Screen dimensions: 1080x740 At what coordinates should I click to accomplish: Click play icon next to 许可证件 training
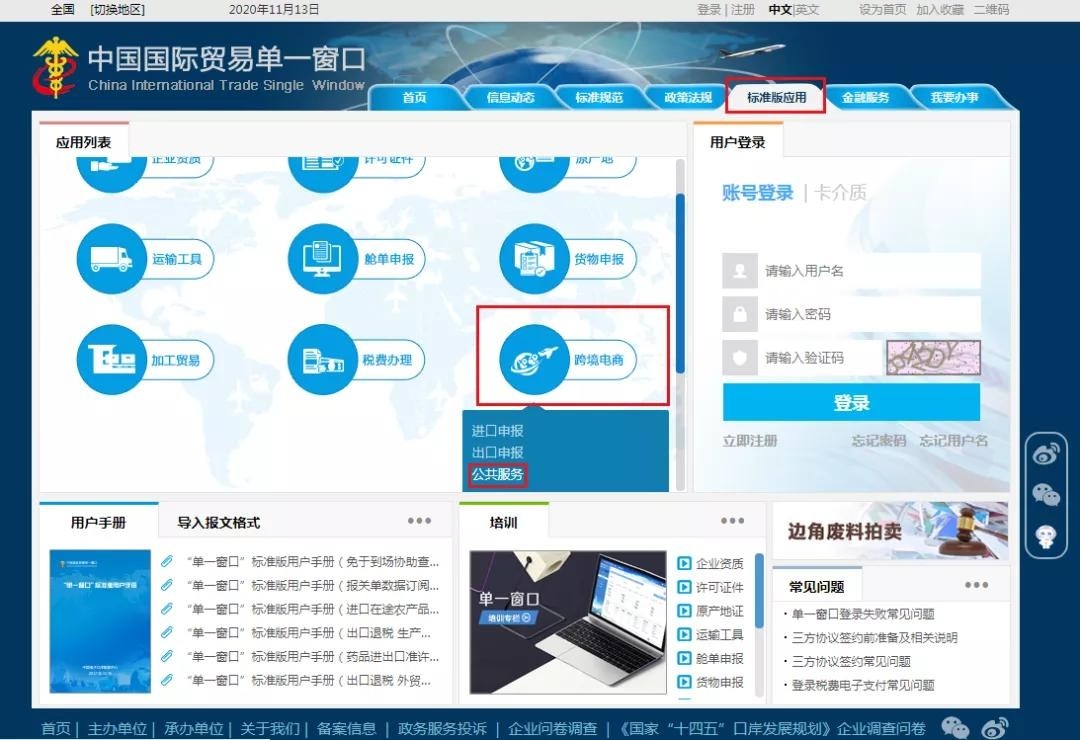[684, 587]
